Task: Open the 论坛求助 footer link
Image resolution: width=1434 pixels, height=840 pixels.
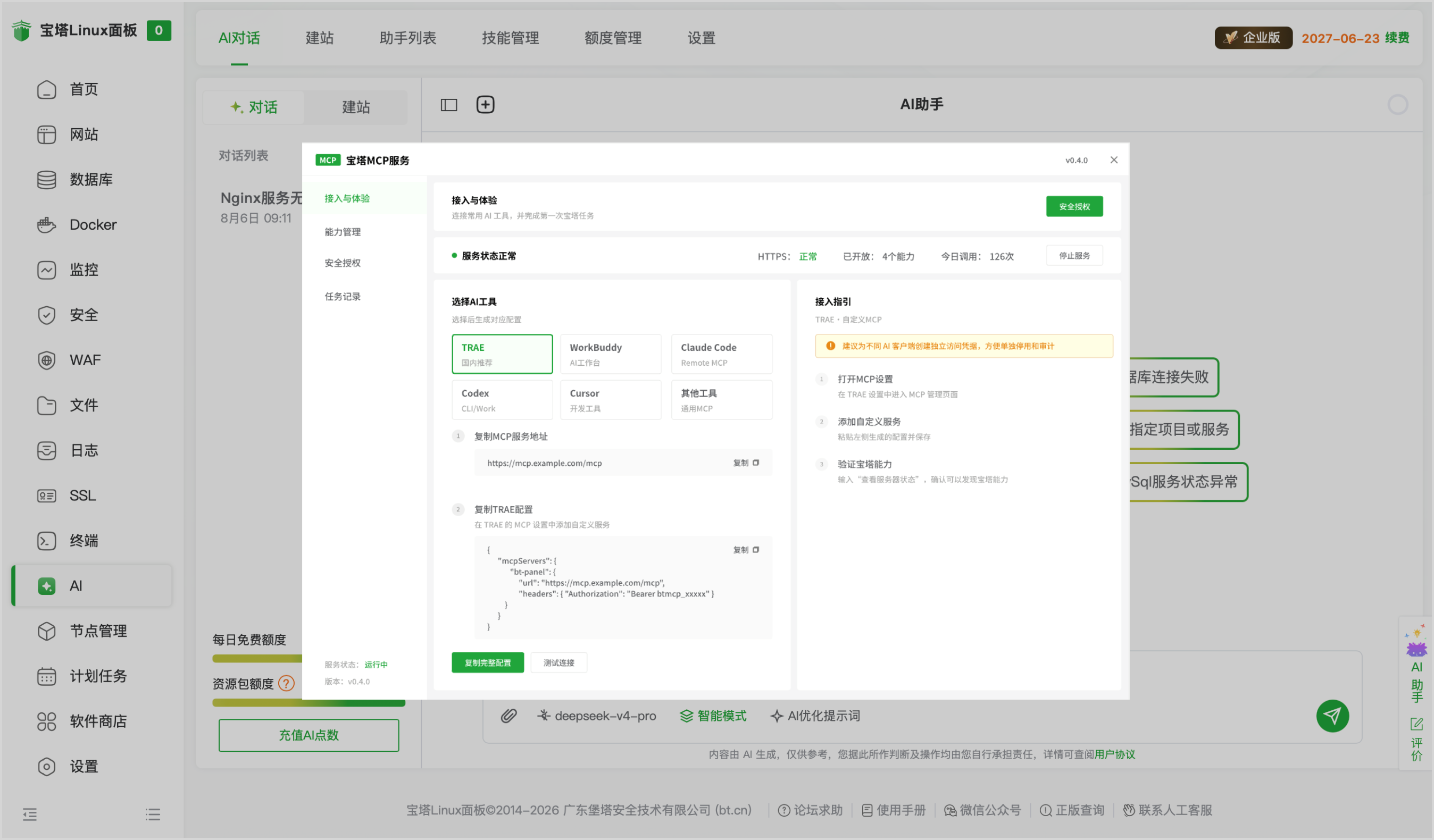Action: coord(810,810)
